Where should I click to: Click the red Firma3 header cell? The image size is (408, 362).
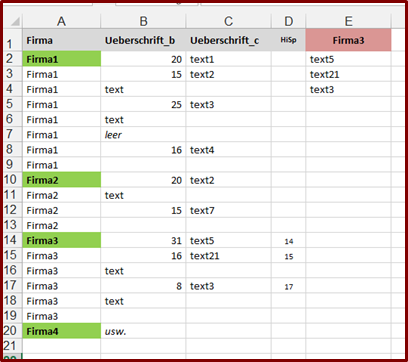tap(348, 40)
